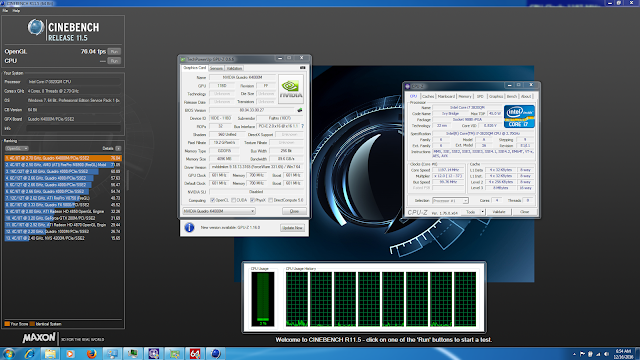This screenshot has height=360, width=640.
Task: Click the GPU-Z green taskbar icon
Action: point(174,354)
